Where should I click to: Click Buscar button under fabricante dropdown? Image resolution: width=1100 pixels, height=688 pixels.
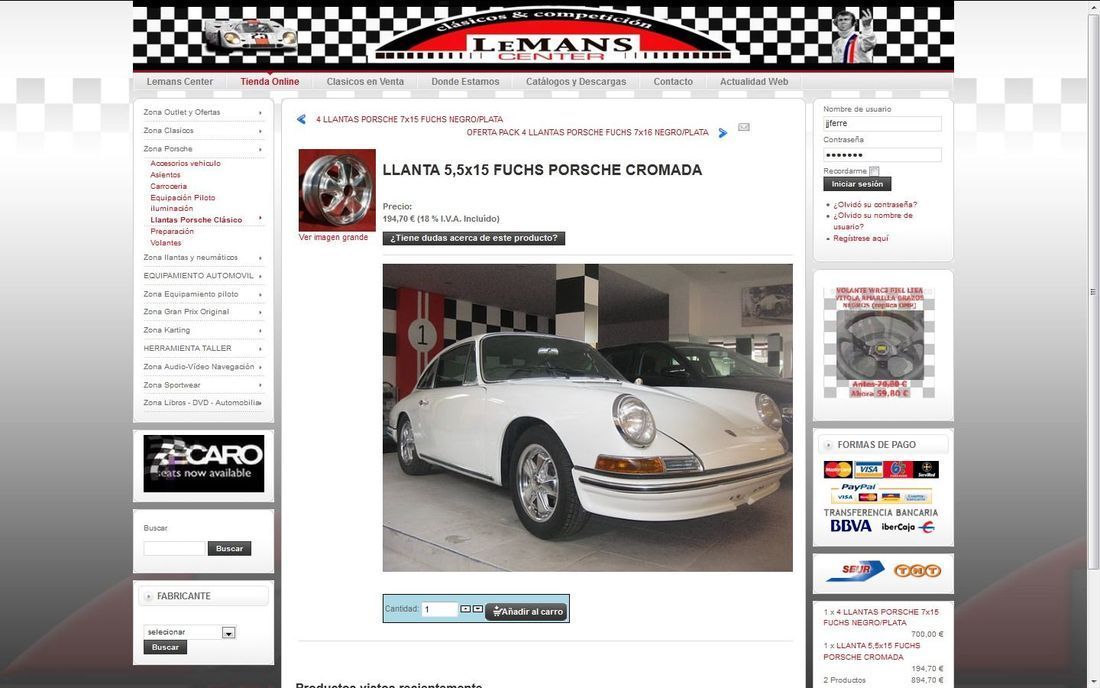click(x=165, y=647)
